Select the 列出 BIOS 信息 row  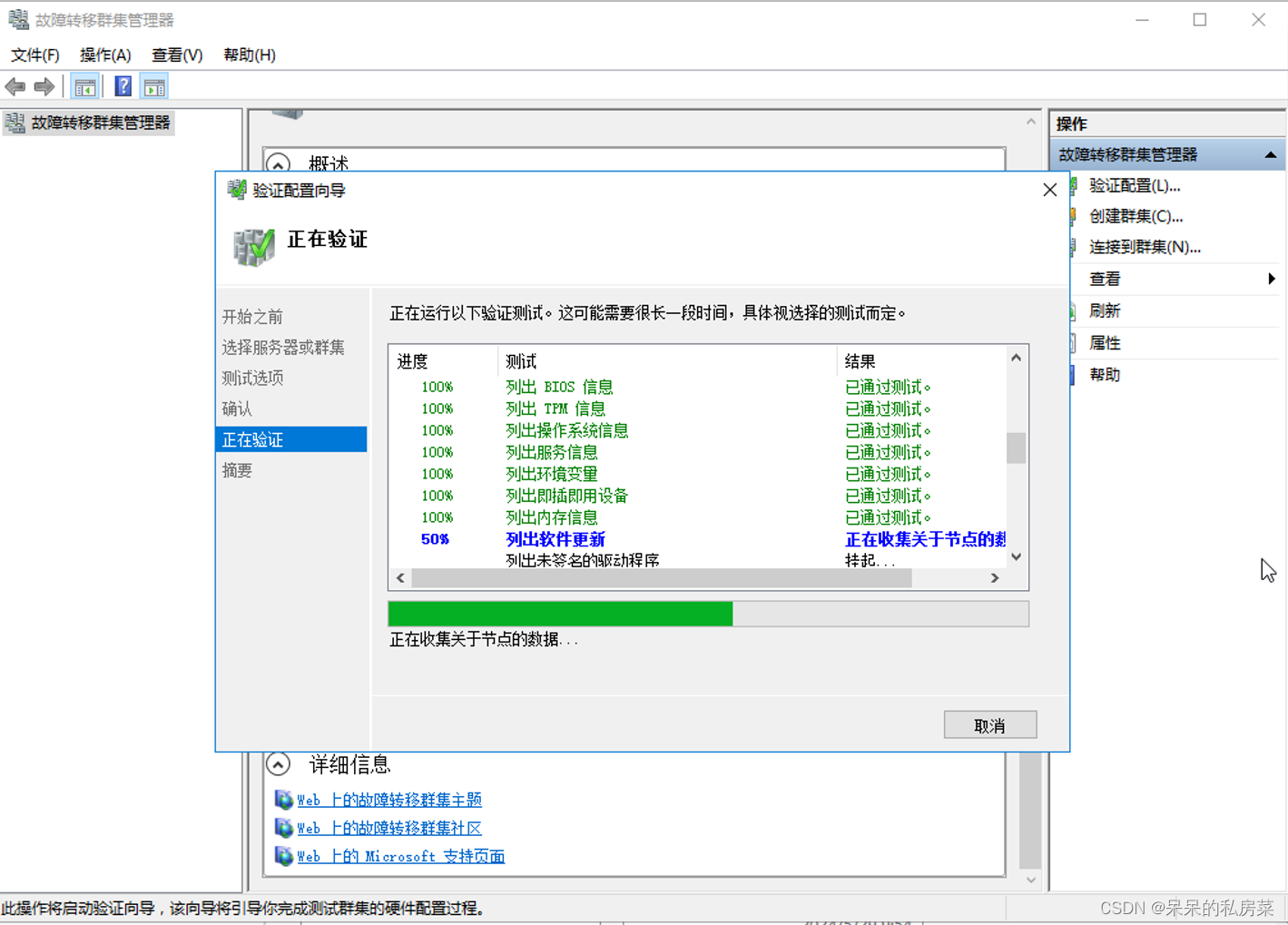click(x=697, y=387)
